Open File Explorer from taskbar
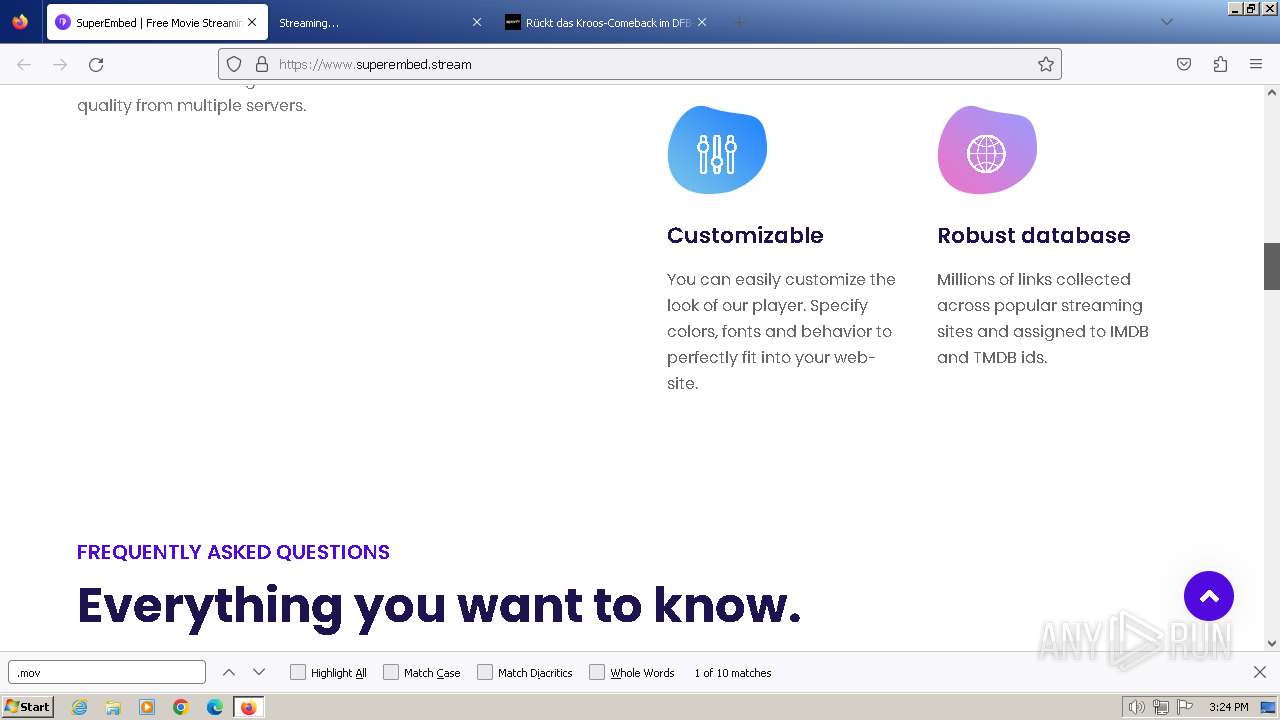Viewport: 1280px width, 720px height. (113, 707)
